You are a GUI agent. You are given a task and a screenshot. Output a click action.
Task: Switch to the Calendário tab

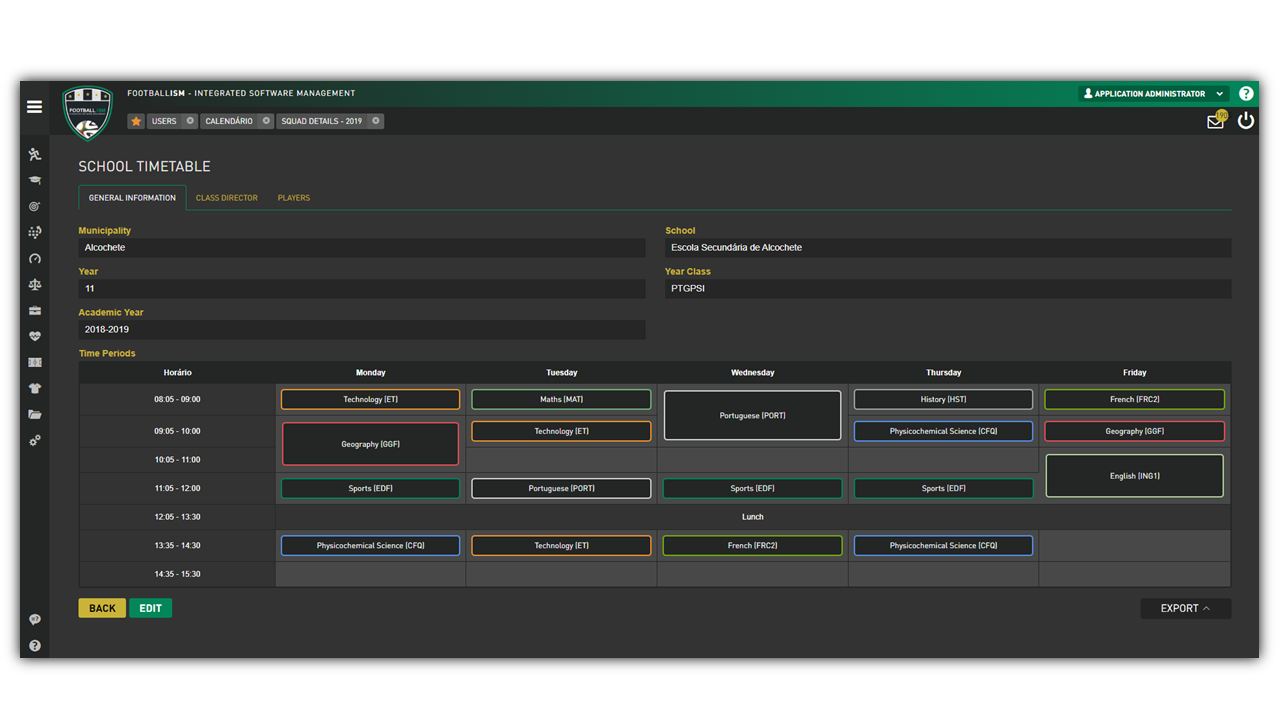click(x=229, y=121)
